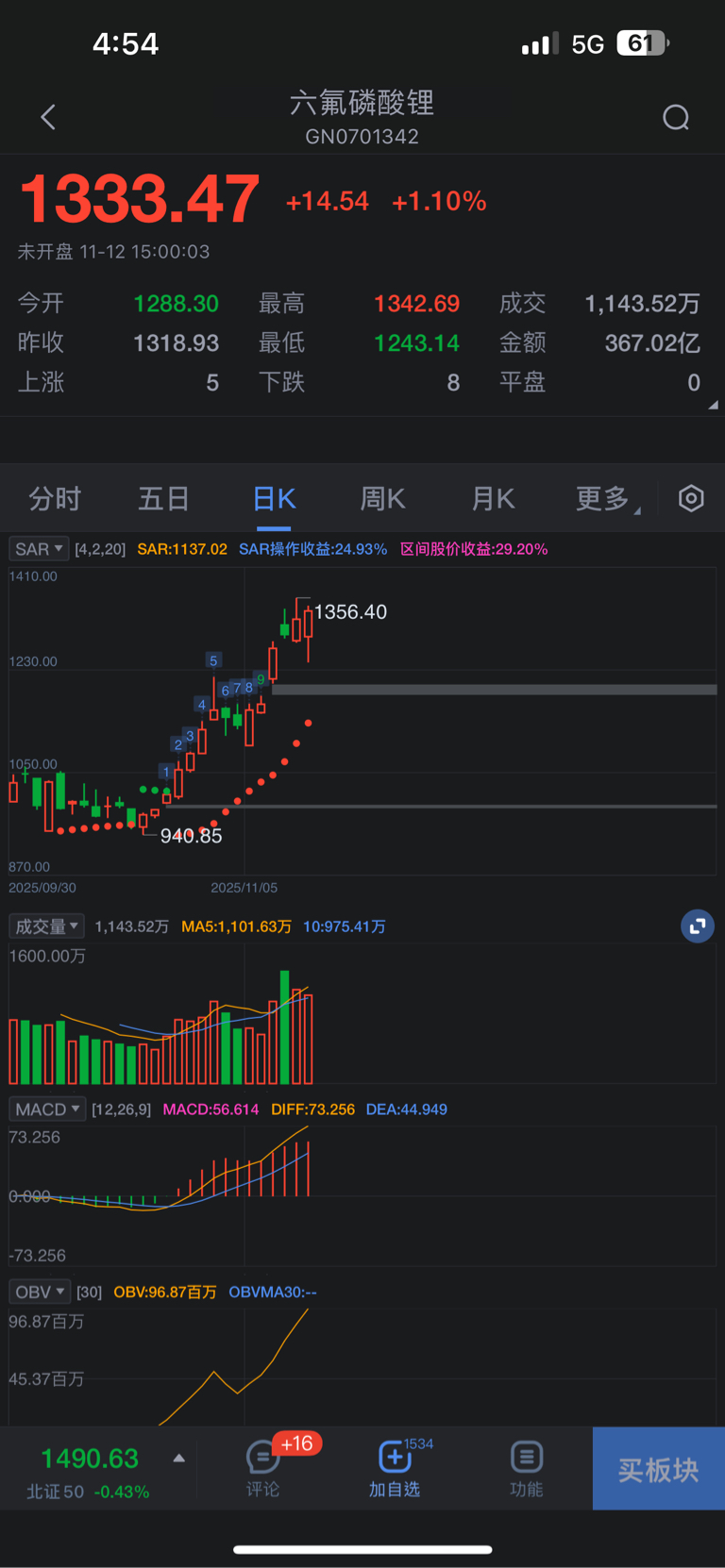Tap the back arrow icon
Viewport: 725px width, 1568px height.
(48, 117)
